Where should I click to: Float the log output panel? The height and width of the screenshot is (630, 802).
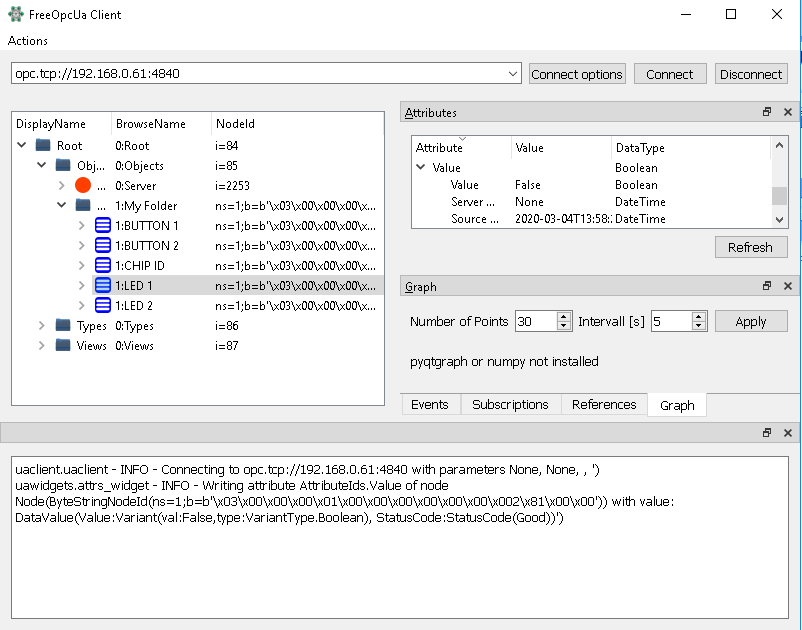tap(767, 433)
